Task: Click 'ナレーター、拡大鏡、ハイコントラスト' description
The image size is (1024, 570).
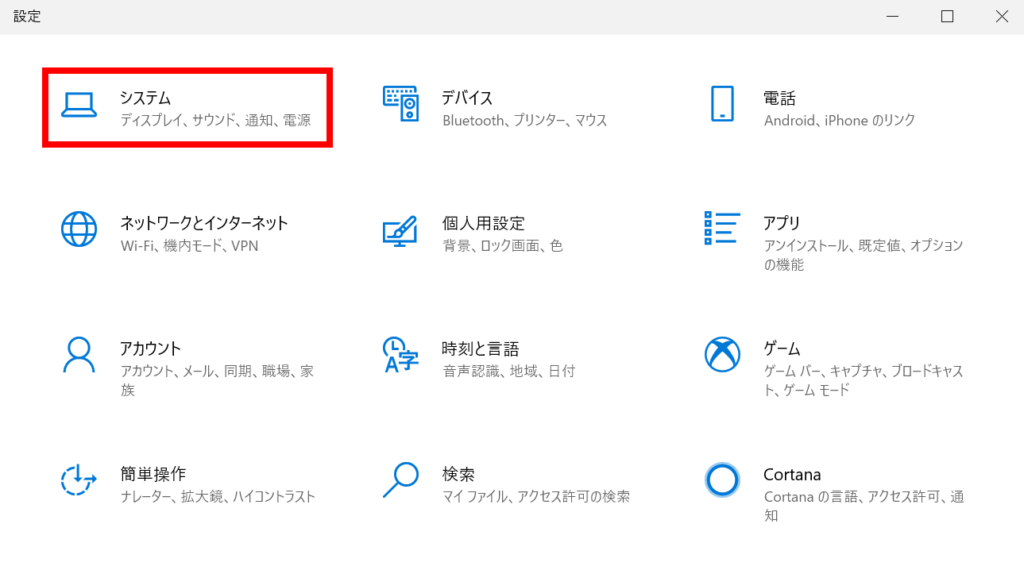Action: pos(217,496)
